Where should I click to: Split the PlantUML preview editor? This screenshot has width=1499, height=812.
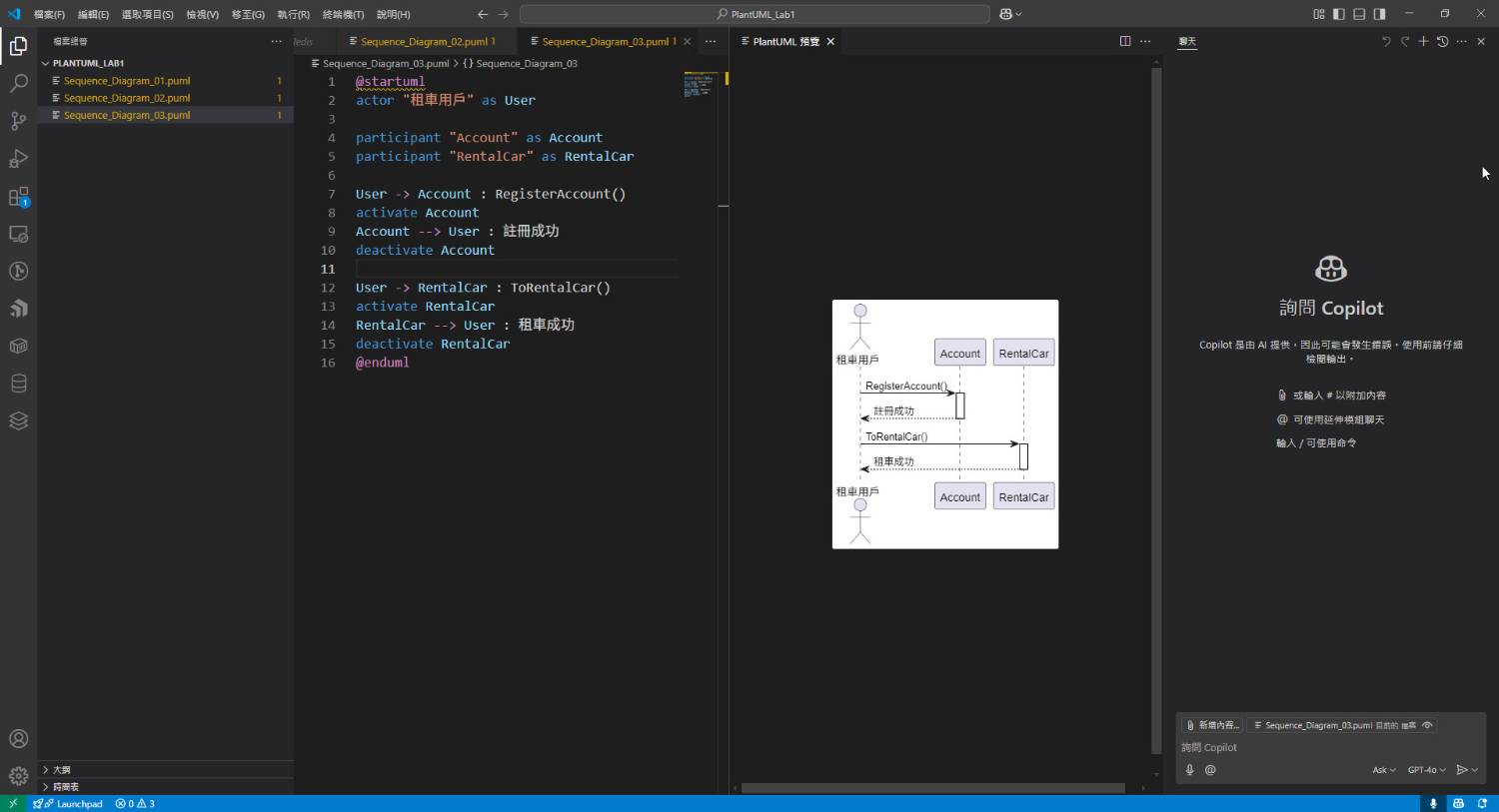(1125, 41)
